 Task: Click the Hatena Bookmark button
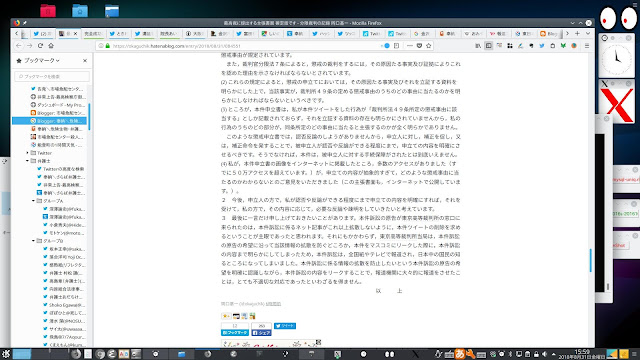[235, 333]
